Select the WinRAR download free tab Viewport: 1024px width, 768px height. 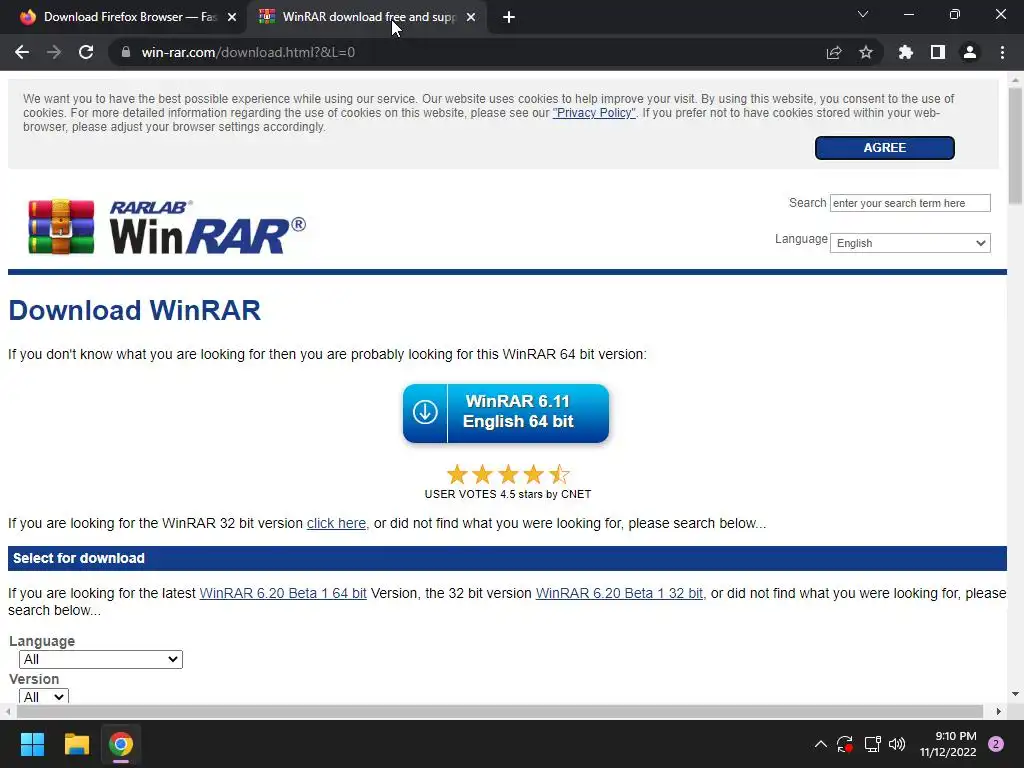coord(367,18)
